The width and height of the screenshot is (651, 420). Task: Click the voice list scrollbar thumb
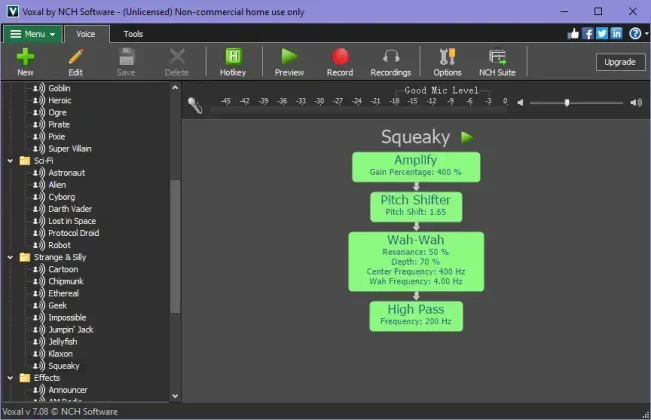(175, 247)
